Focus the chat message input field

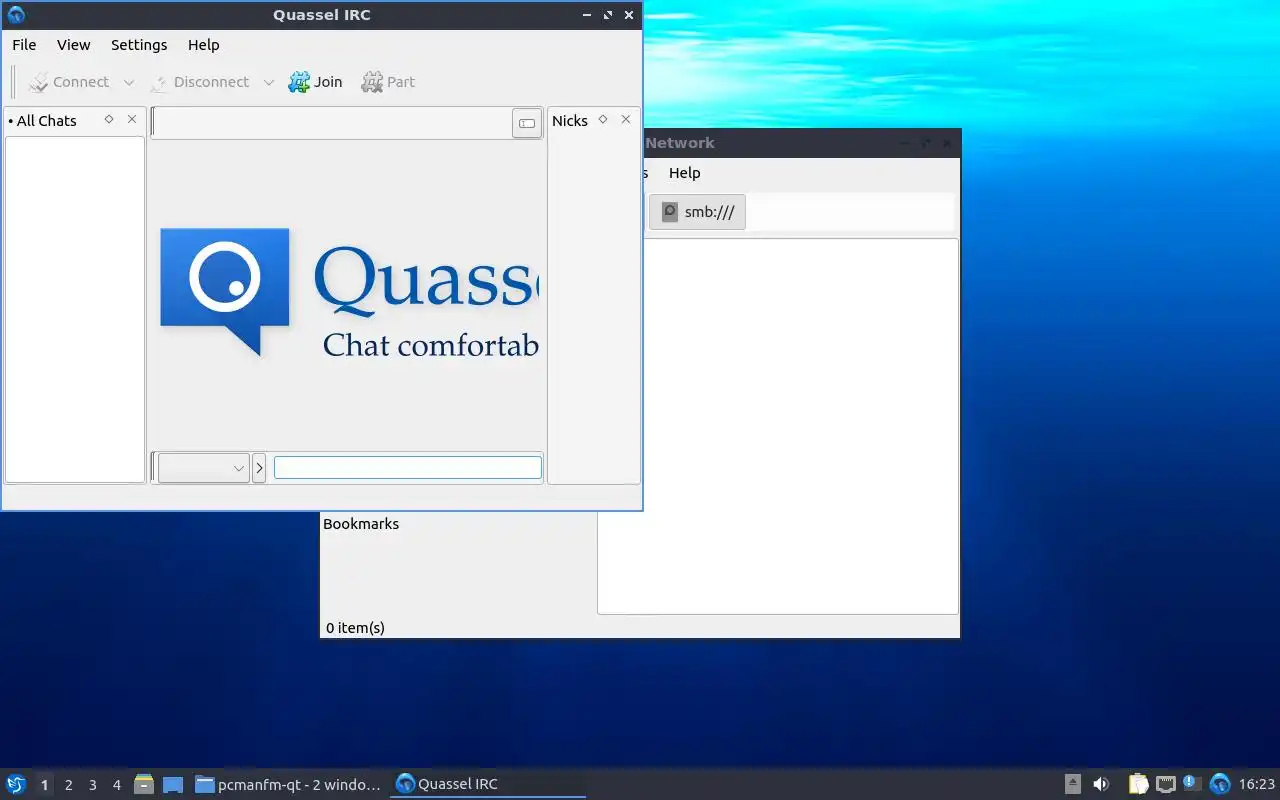tap(408, 467)
